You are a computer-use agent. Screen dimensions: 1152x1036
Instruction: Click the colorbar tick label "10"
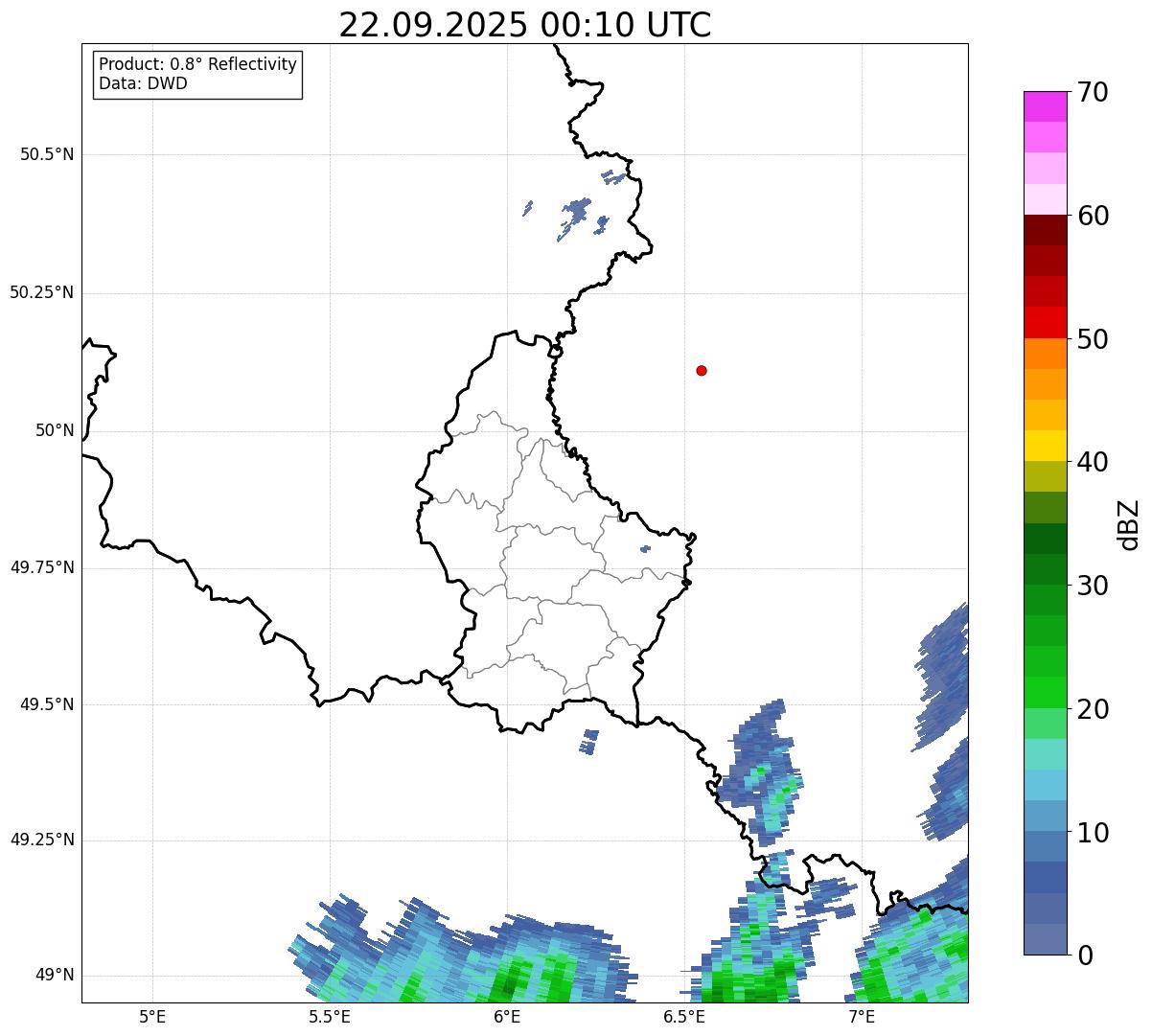coord(1094,833)
